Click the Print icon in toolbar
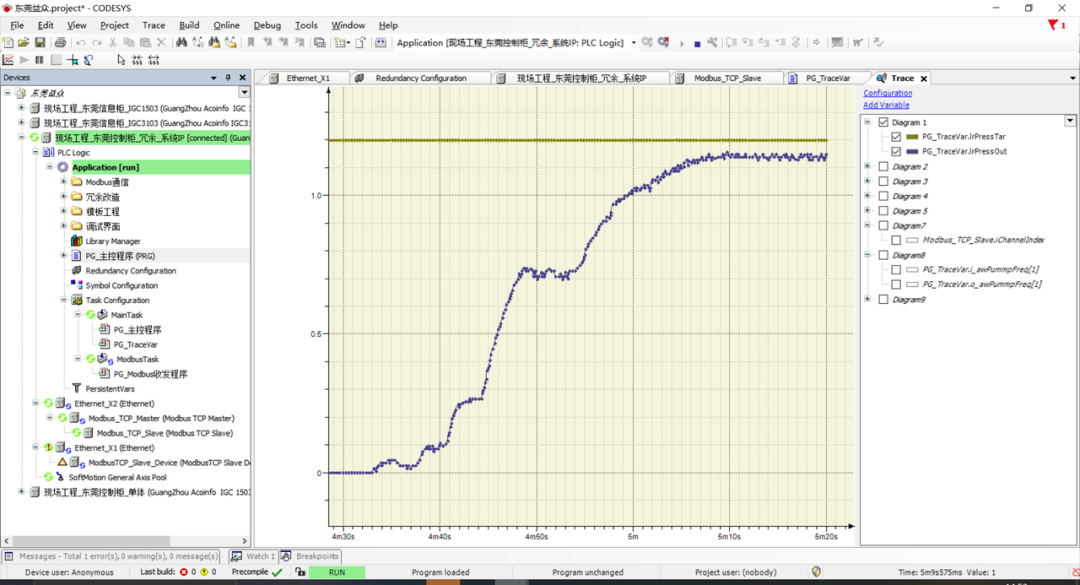1080x585 pixels. coord(60,43)
